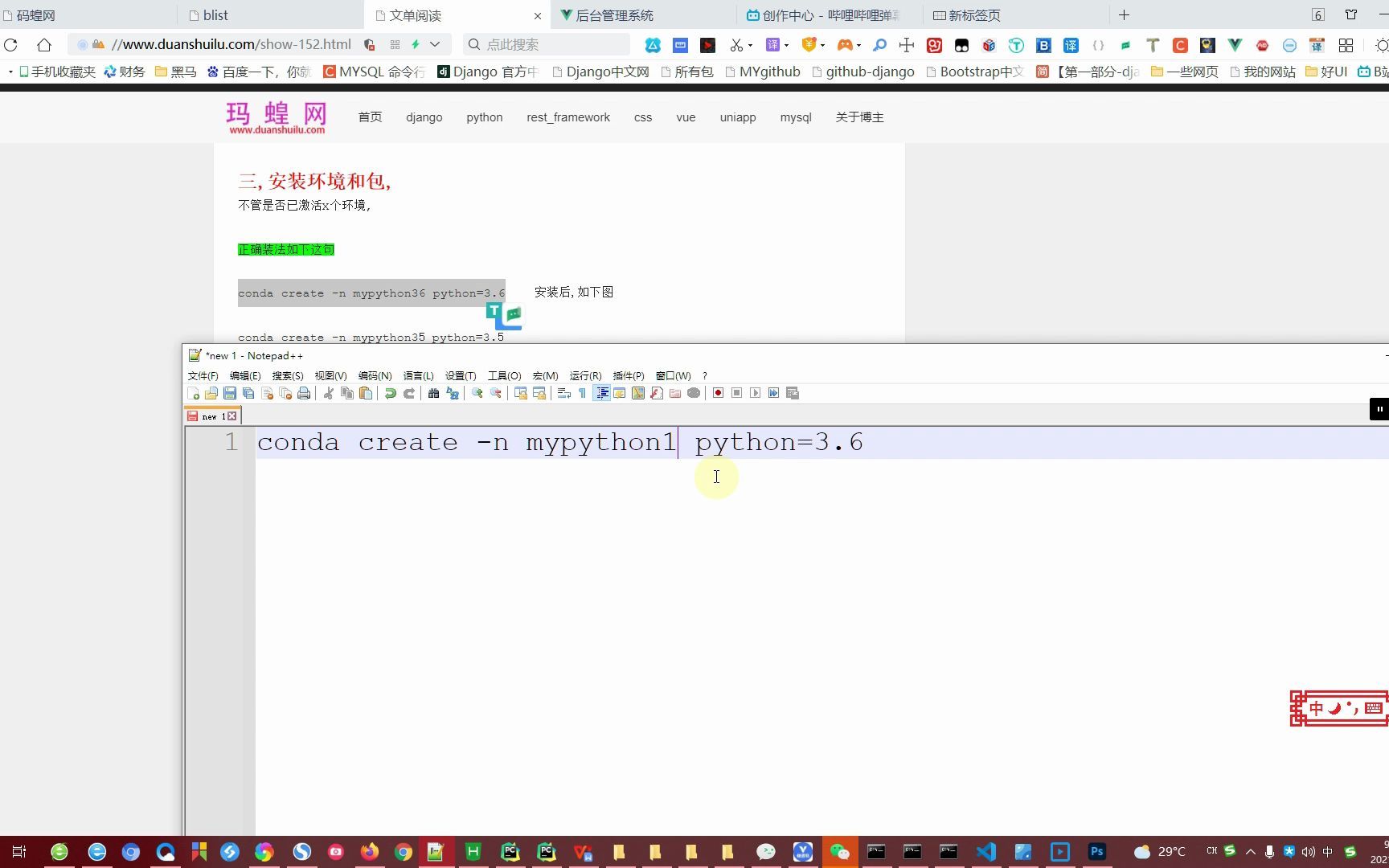This screenshot has width=1389, height=868.
Task: Open the 视图(V) menu in Notepad++
Action: (330, 376)
